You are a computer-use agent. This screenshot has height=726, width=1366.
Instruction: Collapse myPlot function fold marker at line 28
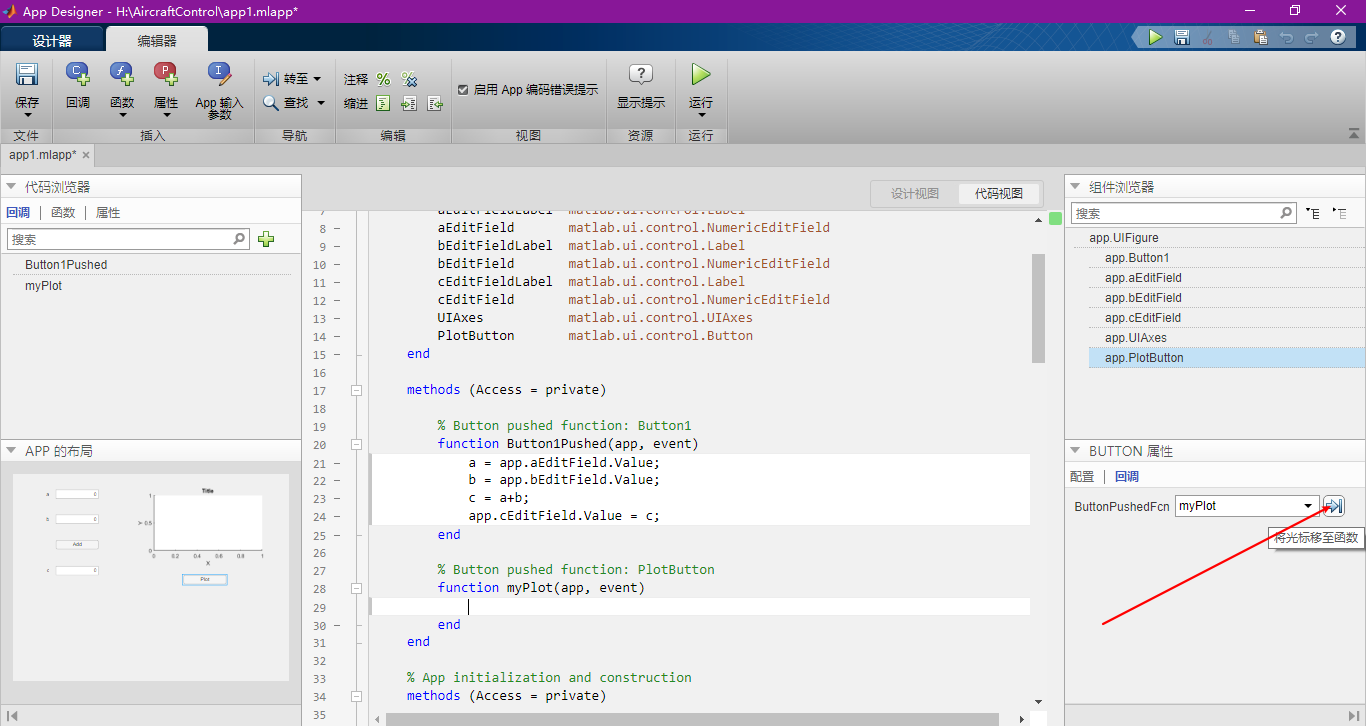[357, 588]
